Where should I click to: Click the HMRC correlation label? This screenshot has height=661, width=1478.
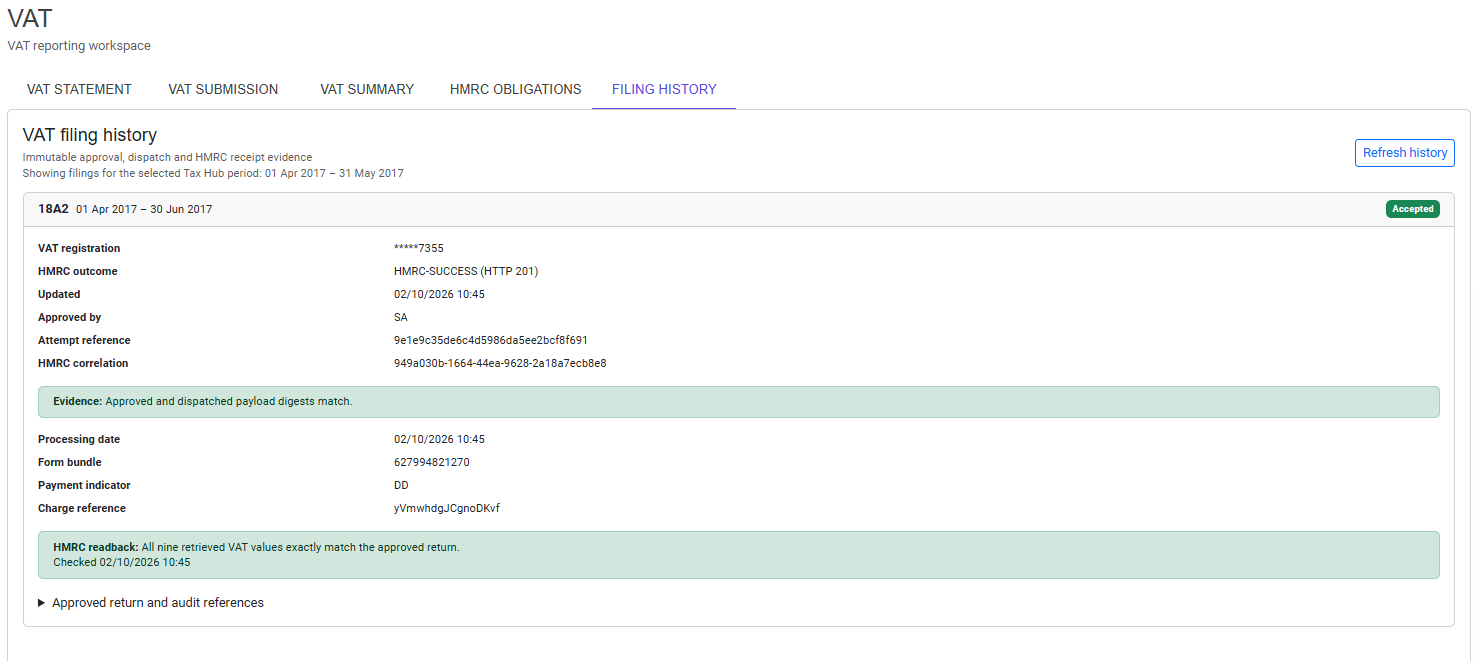tap(83, 363)
